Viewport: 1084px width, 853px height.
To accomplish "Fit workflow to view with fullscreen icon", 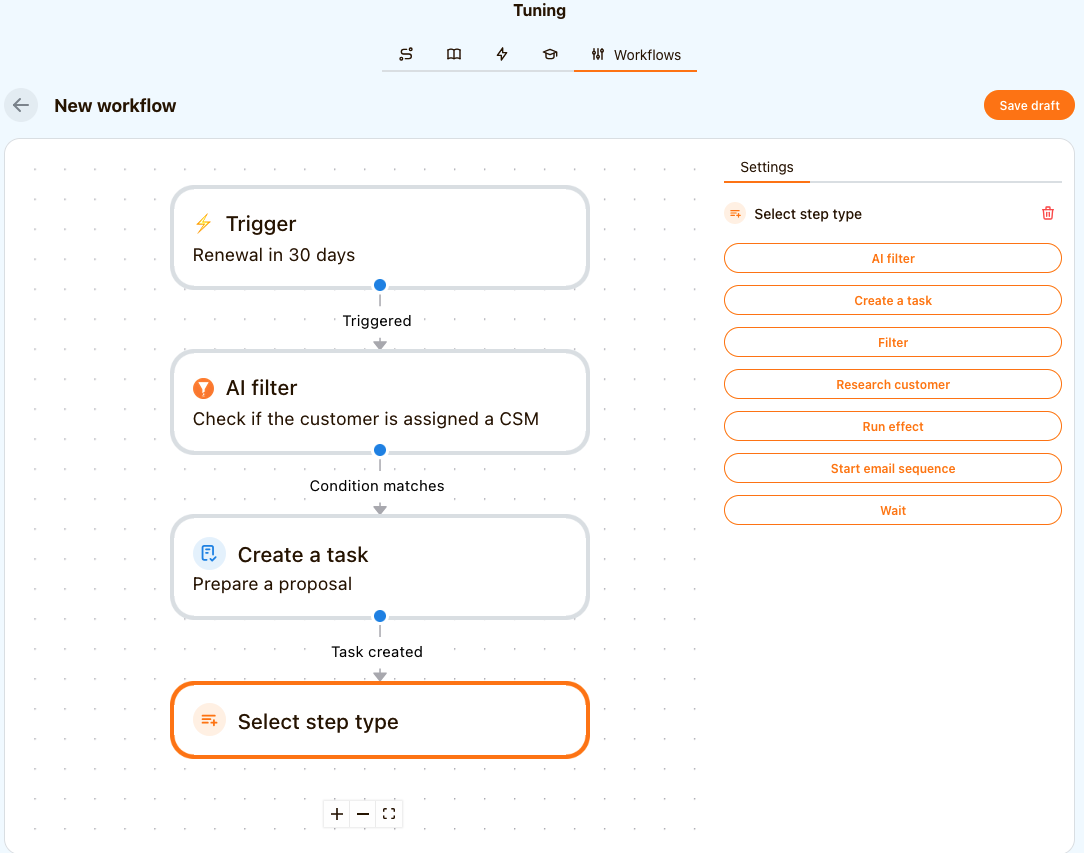I will pos(389,814).
